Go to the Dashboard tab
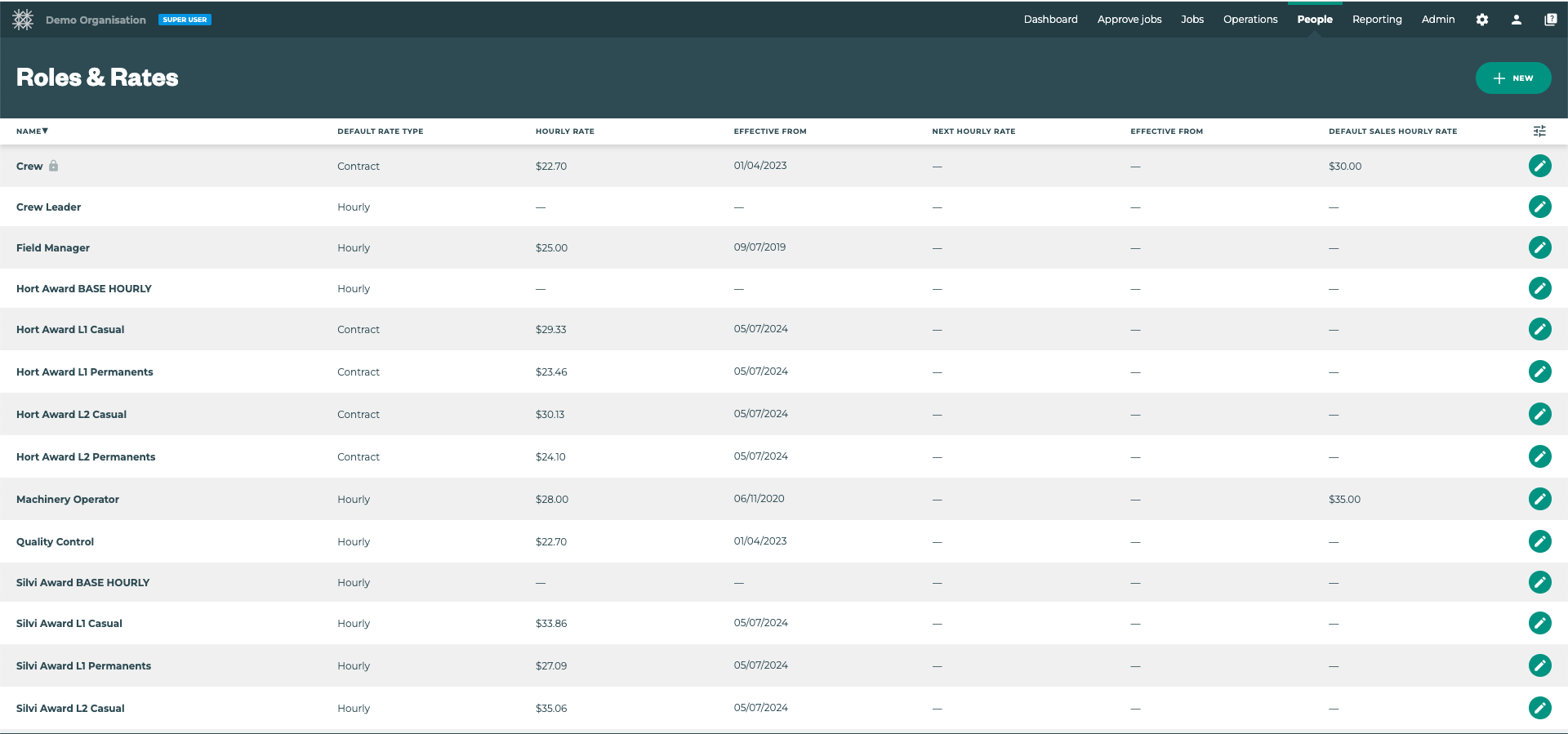 [x=1050, y=20]
